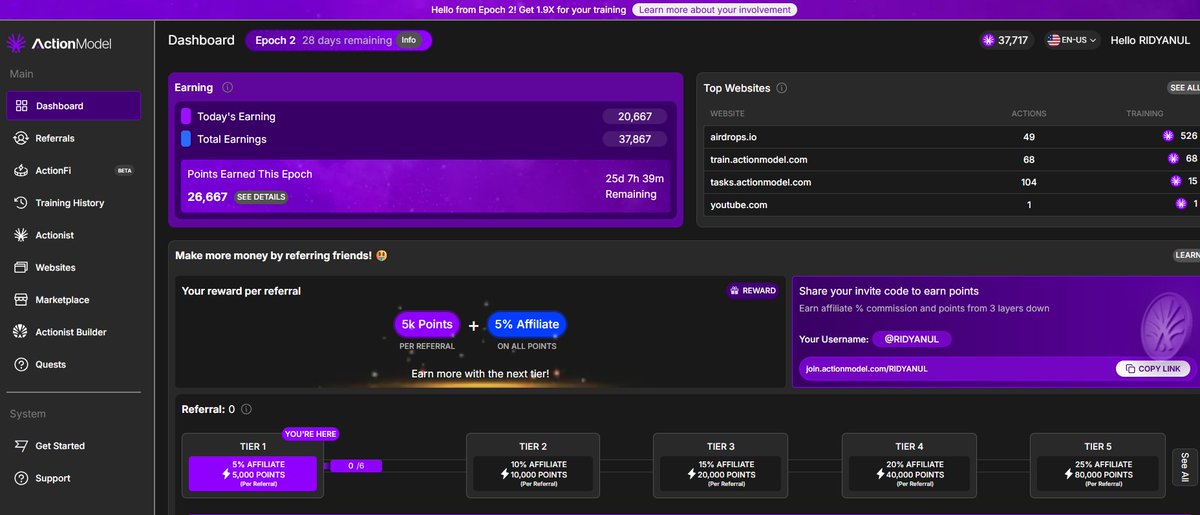Click the gift icon in Reward badge
The height and width of the screenshot is (515, 1200).
[x=735, y=291]
